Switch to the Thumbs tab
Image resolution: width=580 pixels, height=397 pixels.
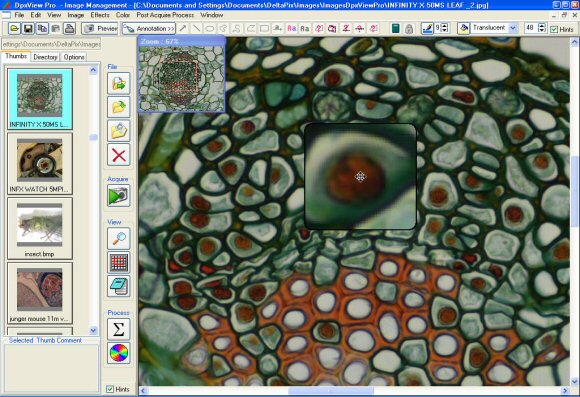16,56
